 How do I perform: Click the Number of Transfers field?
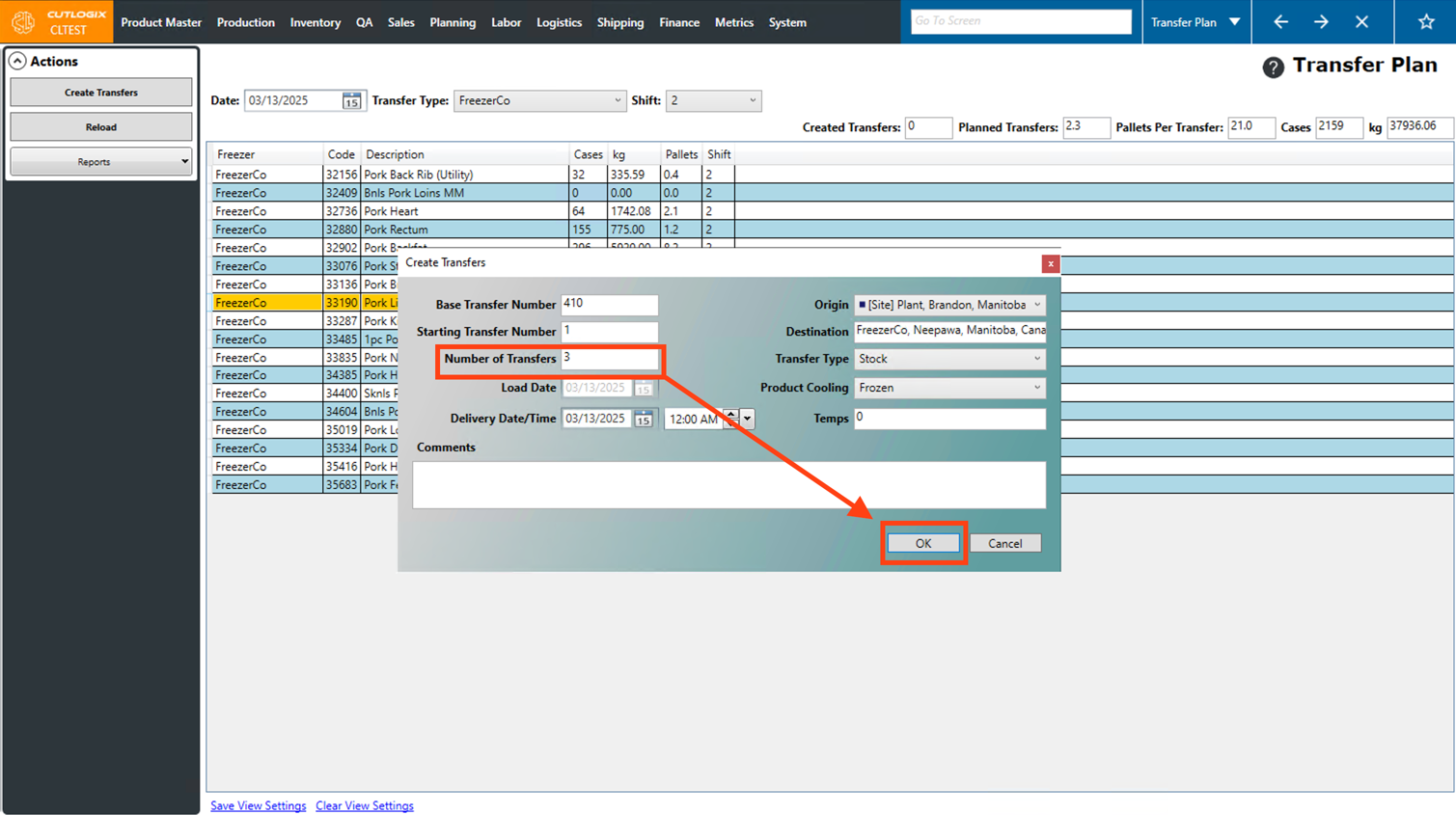609,359
